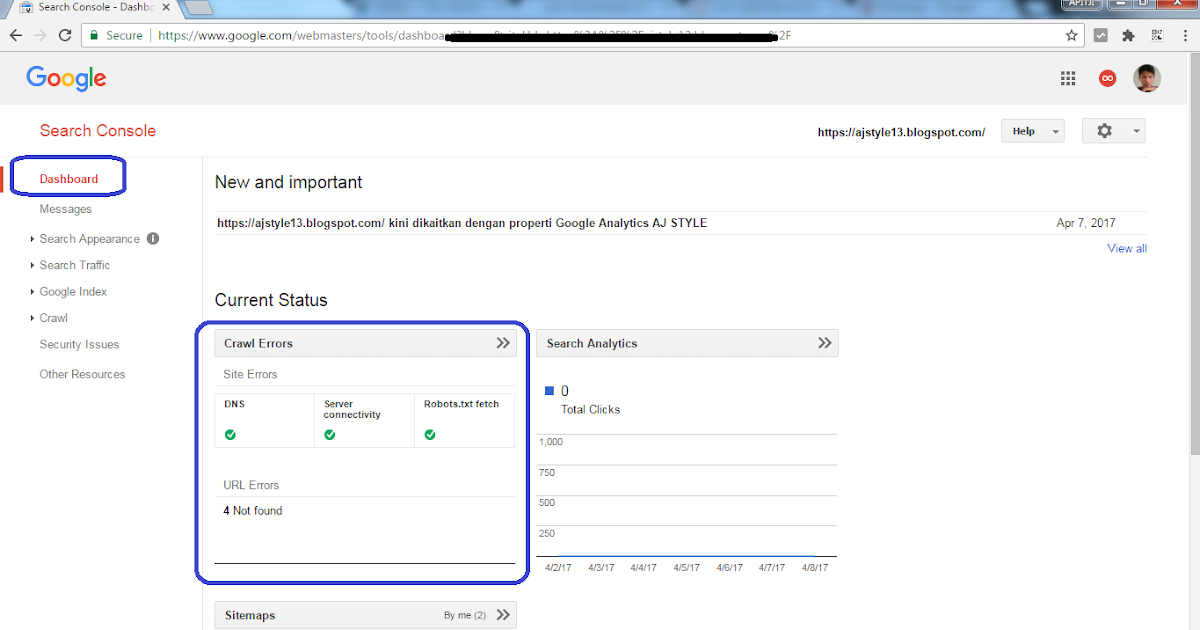Click the 4 Not found URL errors

[x=253, y=511]
